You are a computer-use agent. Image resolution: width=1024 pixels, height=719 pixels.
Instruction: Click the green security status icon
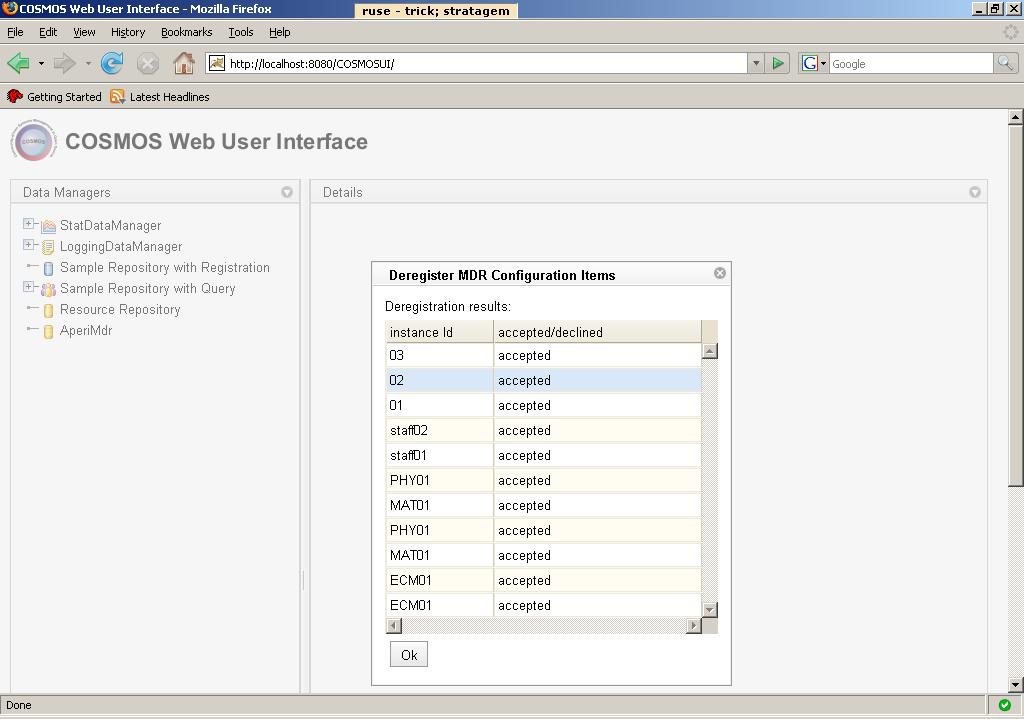(x=1004, y=705)
